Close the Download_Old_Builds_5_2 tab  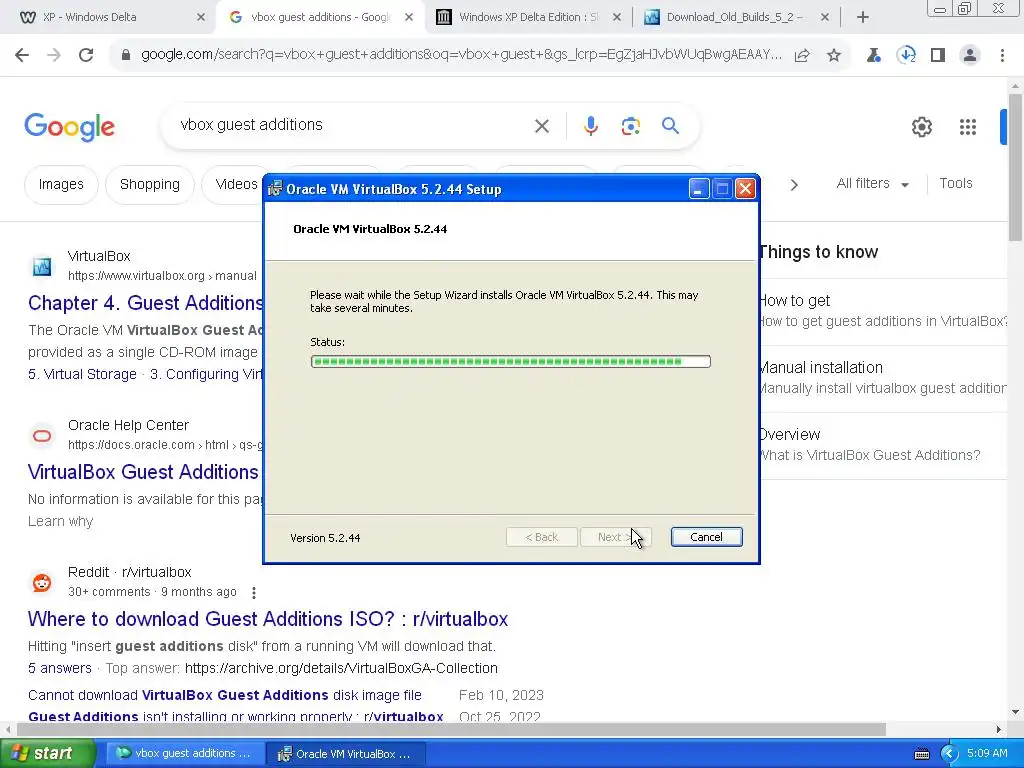825,18
